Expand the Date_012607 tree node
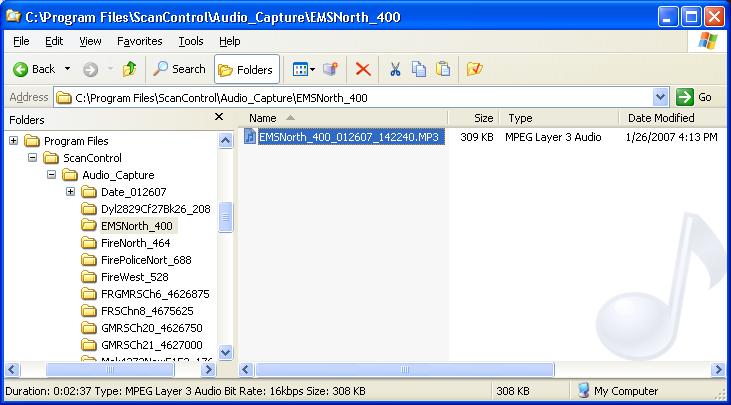 click(x=70, y=192)
